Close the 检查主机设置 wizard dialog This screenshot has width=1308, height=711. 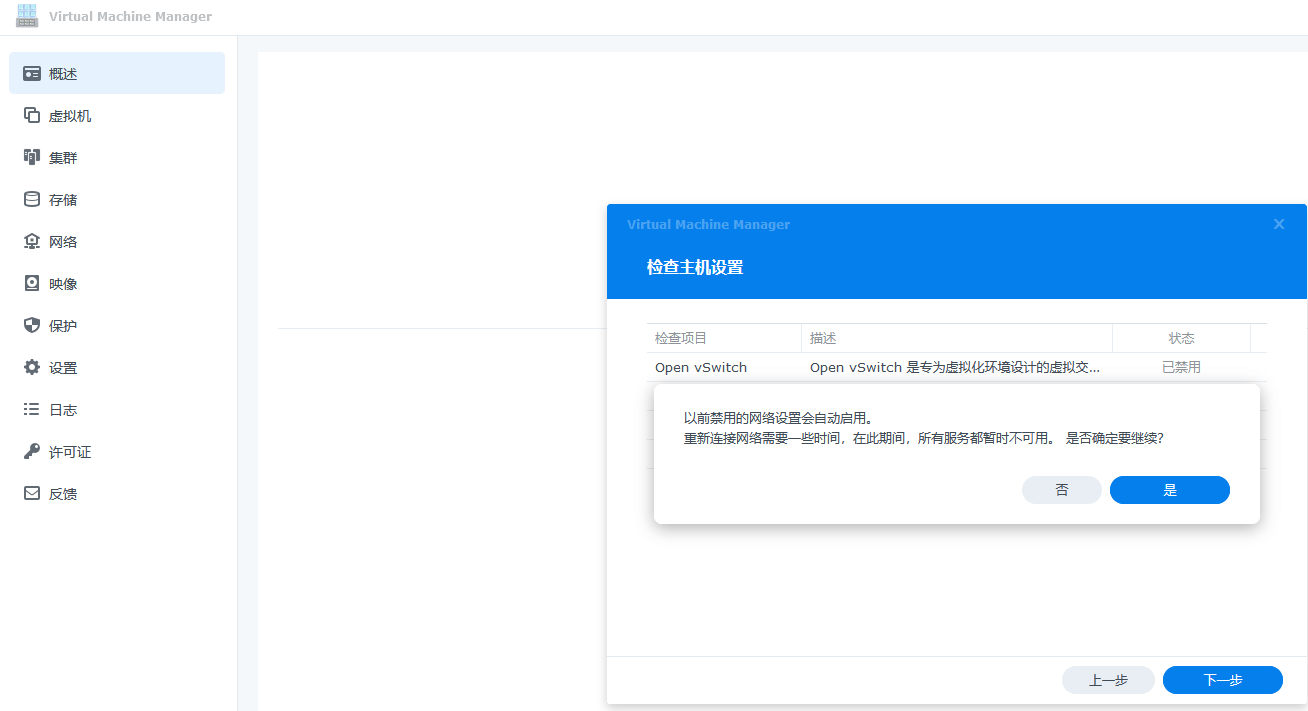click(x=1278, y=225)
